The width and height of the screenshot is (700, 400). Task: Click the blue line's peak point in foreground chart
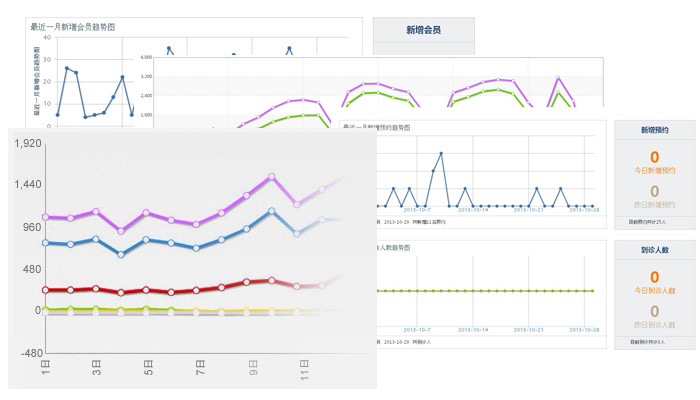[x=271, y=211]
